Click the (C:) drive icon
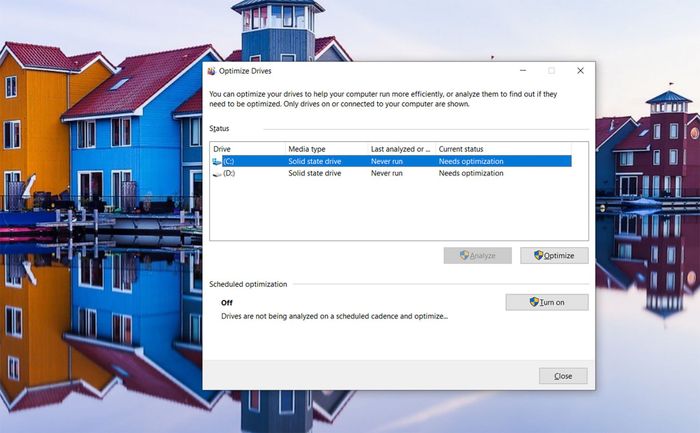 pyautogui.click(x=217, y=161)
